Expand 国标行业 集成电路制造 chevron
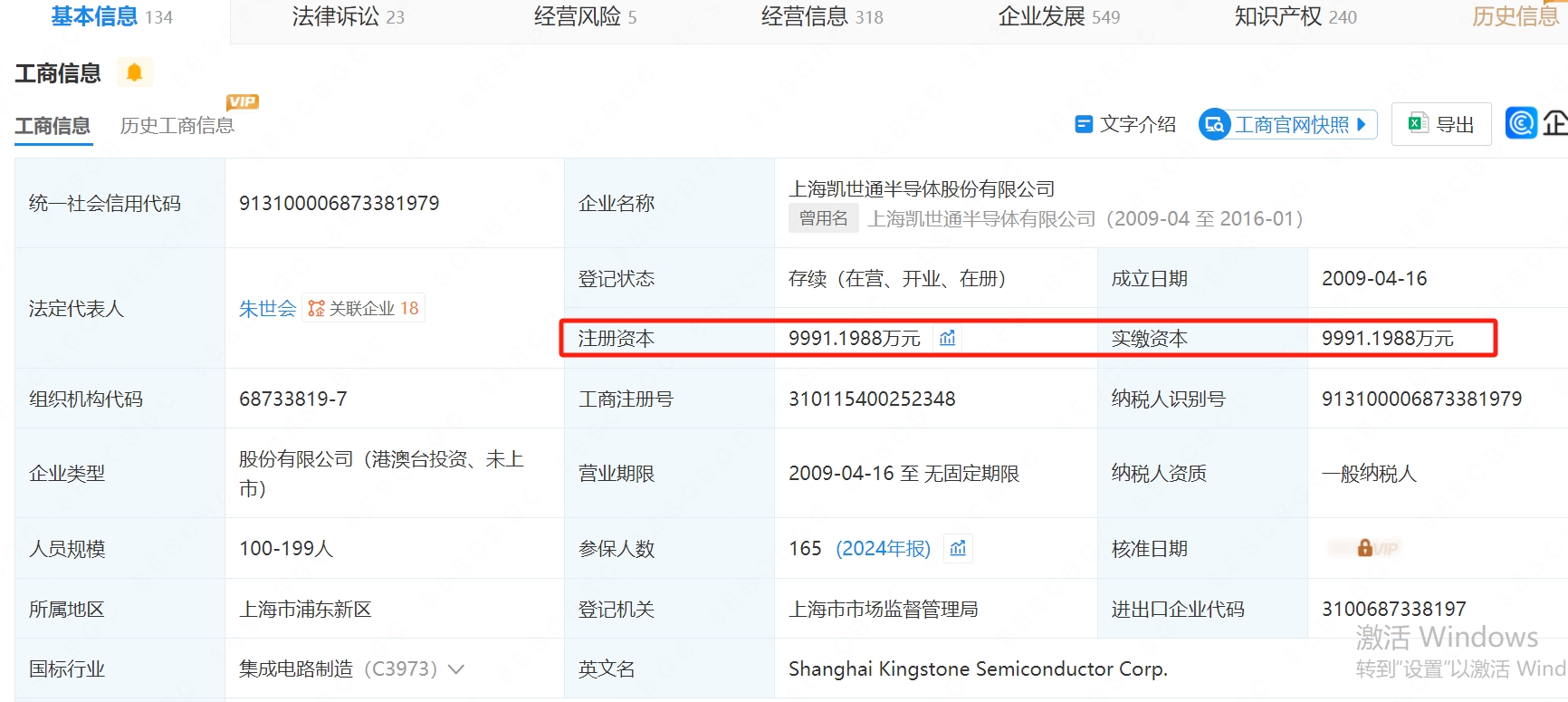Screen dimensions: 1568x702 pos(456,669)
